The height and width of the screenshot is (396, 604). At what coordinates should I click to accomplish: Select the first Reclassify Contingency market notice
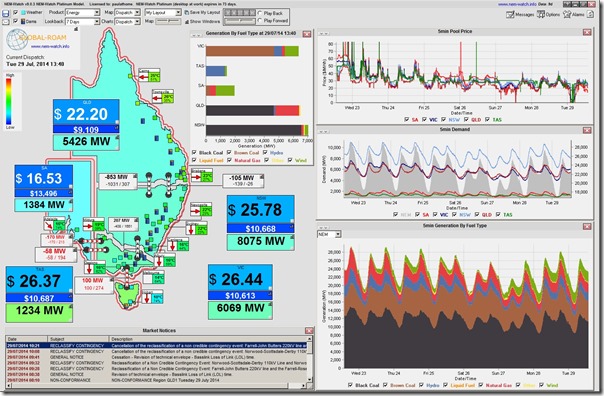tap(156, 346)
